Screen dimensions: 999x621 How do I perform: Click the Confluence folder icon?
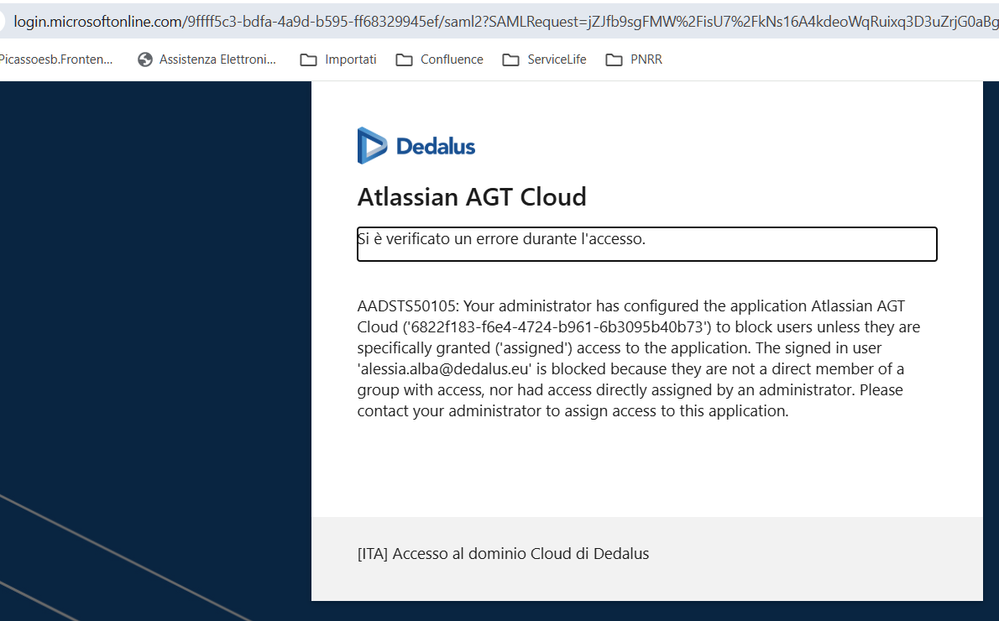pos(404,60)
